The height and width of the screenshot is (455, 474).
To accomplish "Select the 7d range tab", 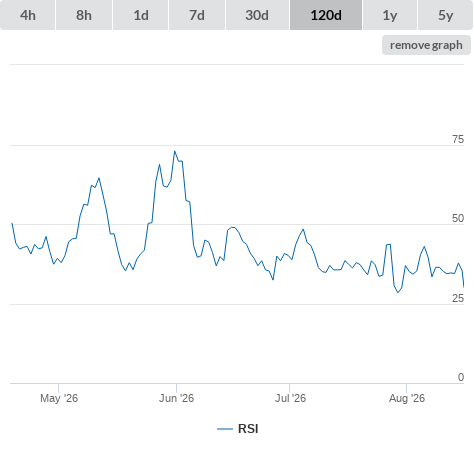I will pyautogui.click(x=197, y=15).
